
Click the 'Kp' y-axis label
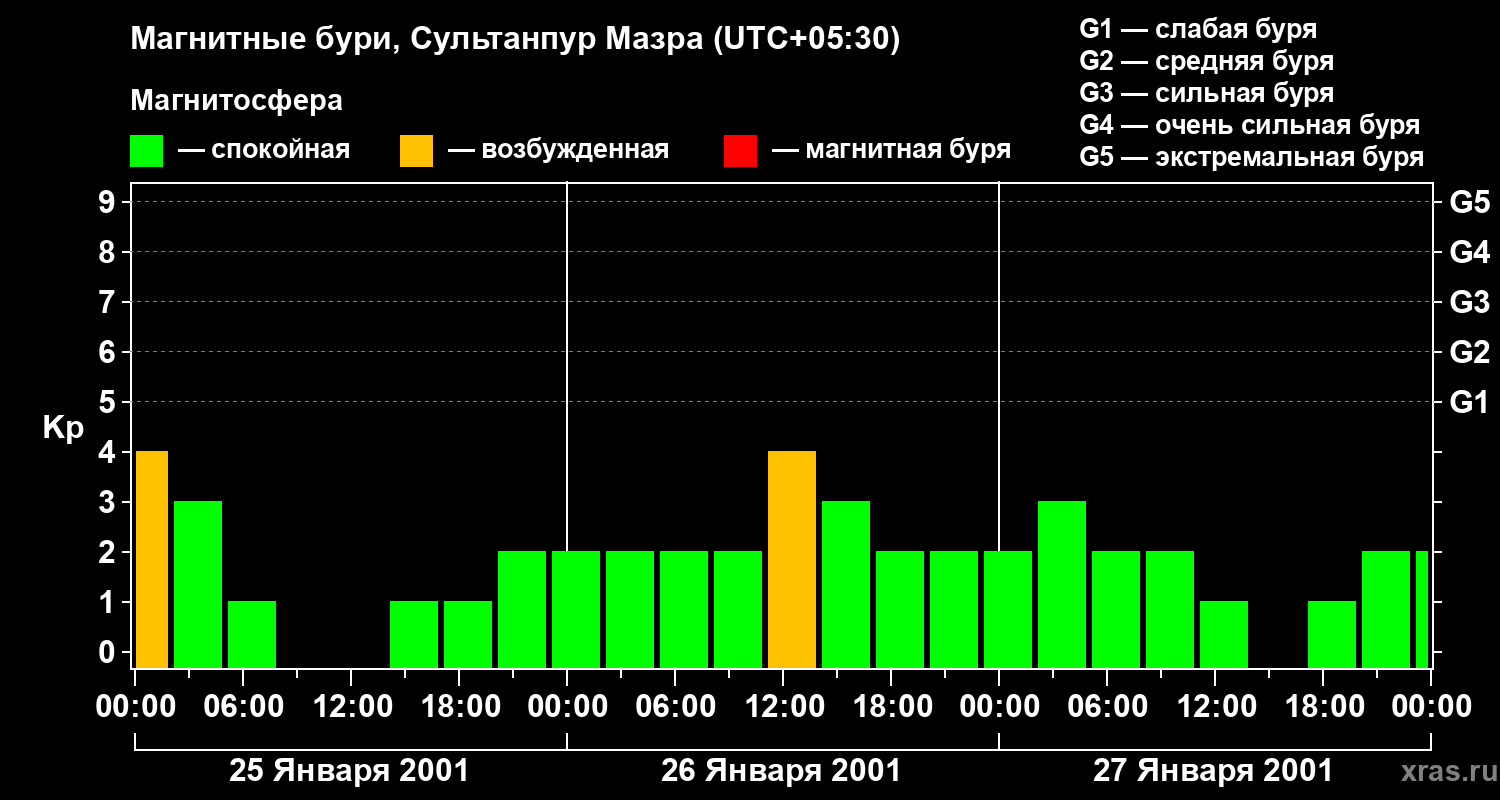tap(63, 428)
